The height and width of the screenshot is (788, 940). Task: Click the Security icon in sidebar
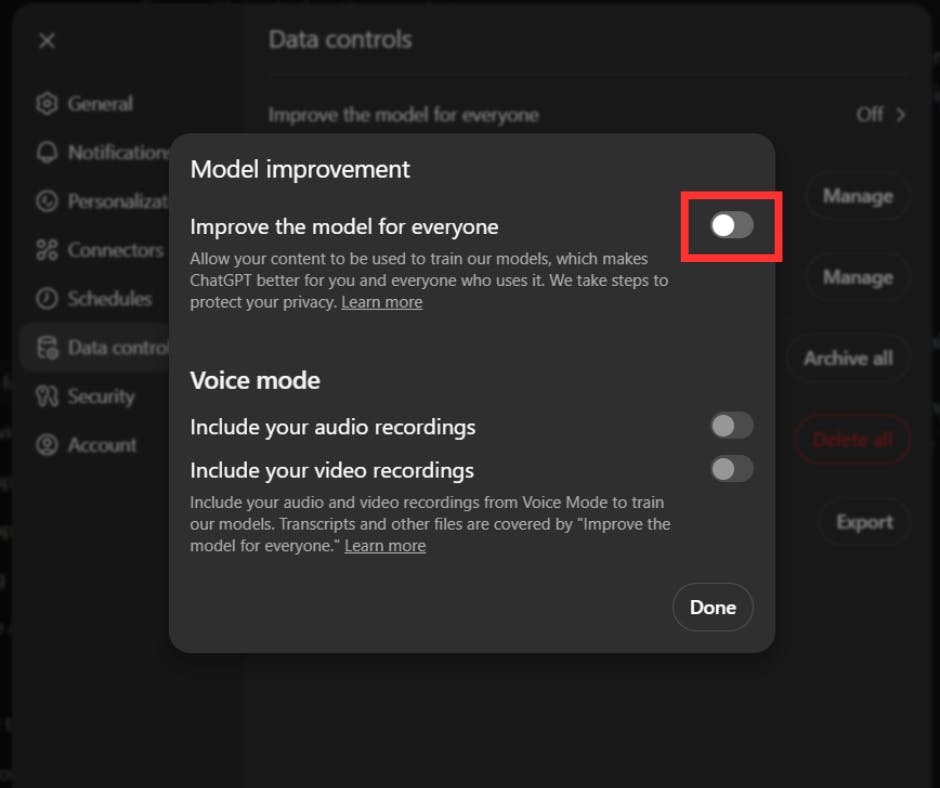click(x=47, y=396)
